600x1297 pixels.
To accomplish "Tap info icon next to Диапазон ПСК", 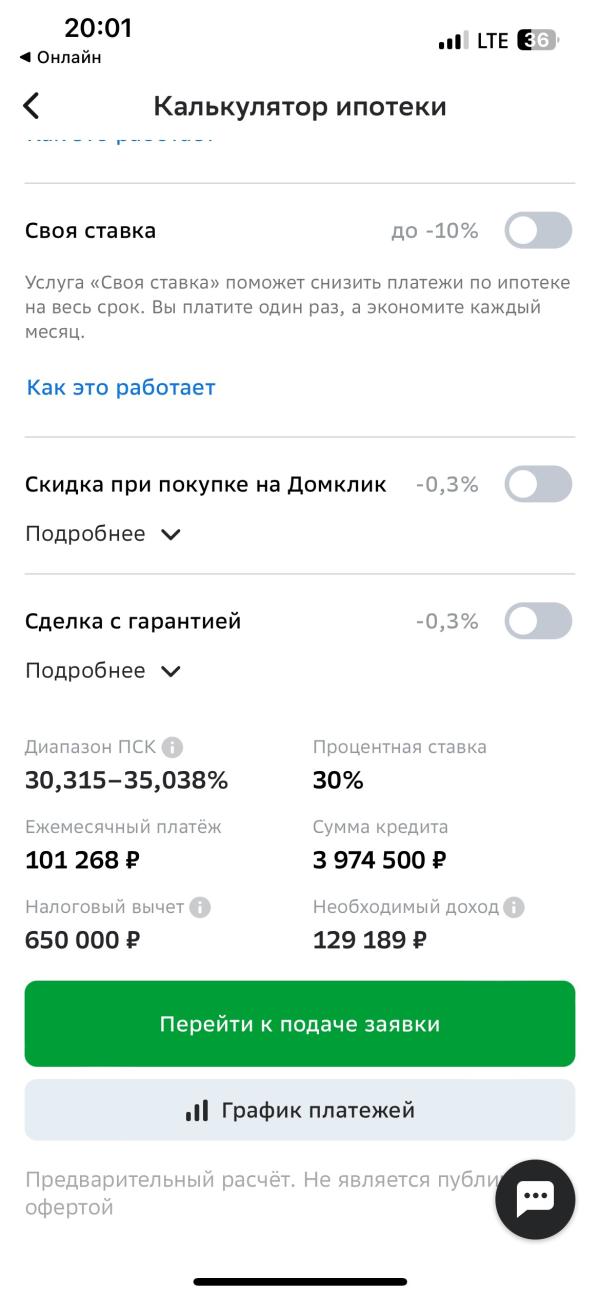I will pyautogui.click(x=173, y=747).
